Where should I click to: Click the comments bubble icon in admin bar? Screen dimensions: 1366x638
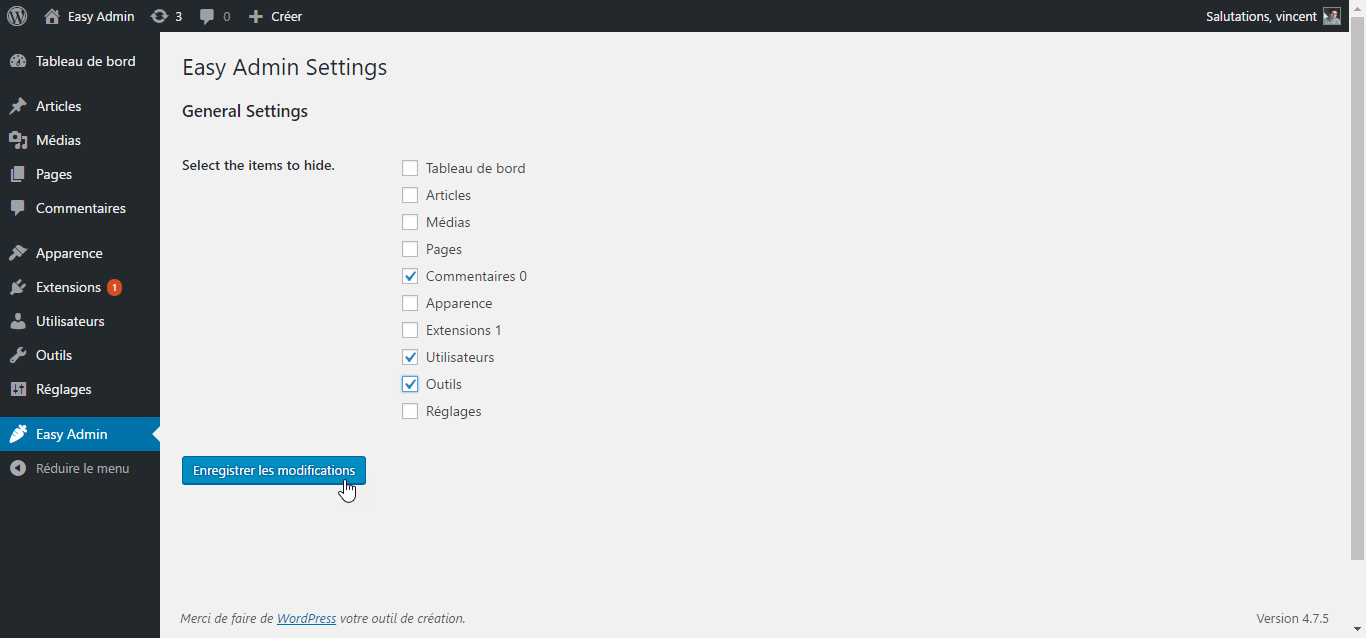207,17
